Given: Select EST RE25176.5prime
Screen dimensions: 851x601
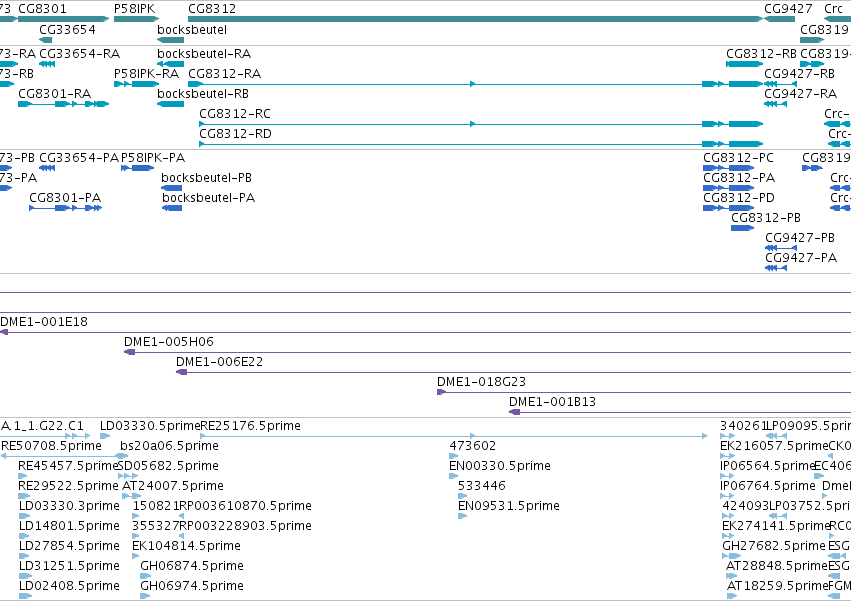Looking at the screenshot, I should click(x=454, y=436).
